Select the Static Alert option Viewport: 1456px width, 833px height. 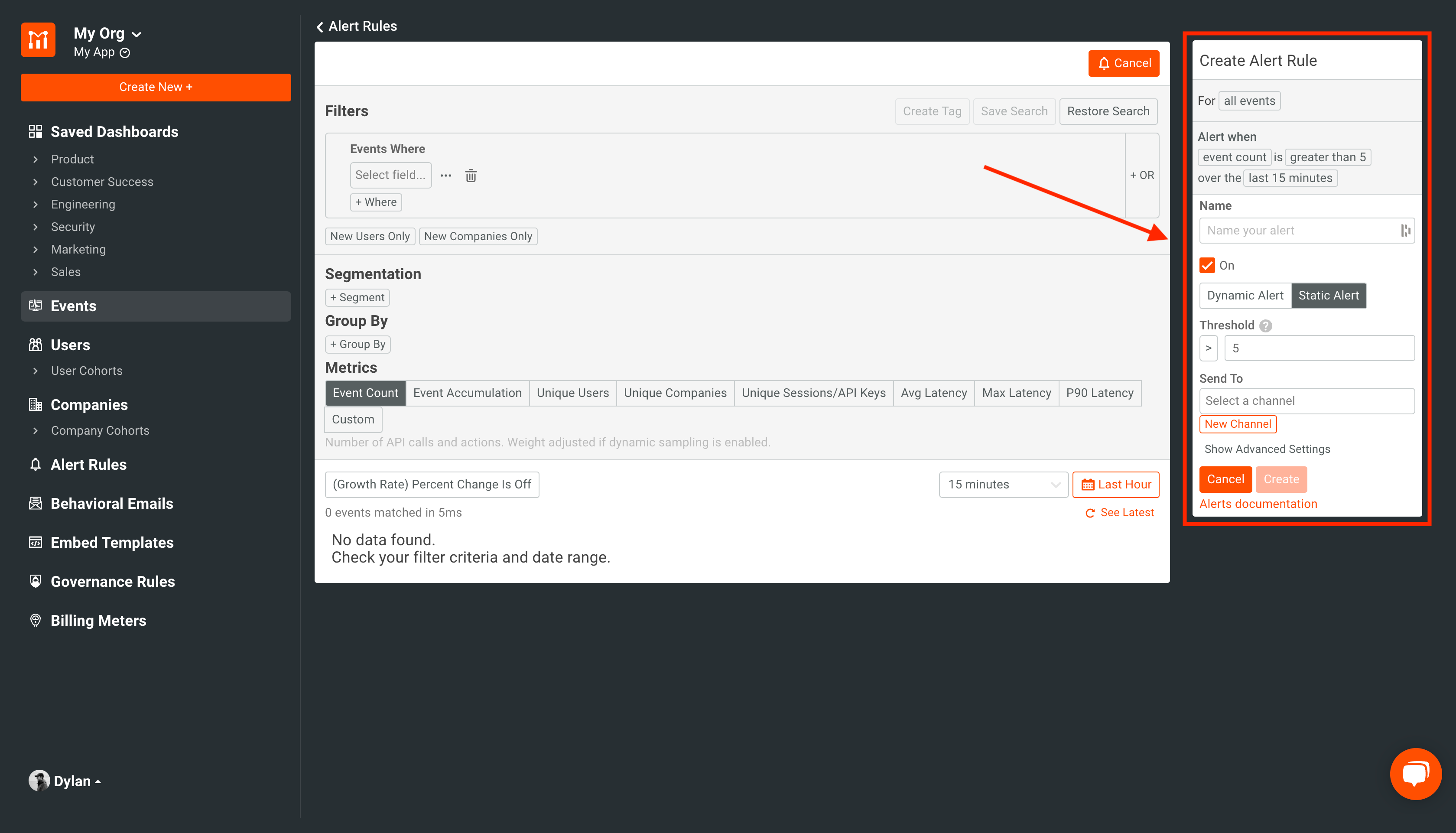click(x=1329, y=296)
